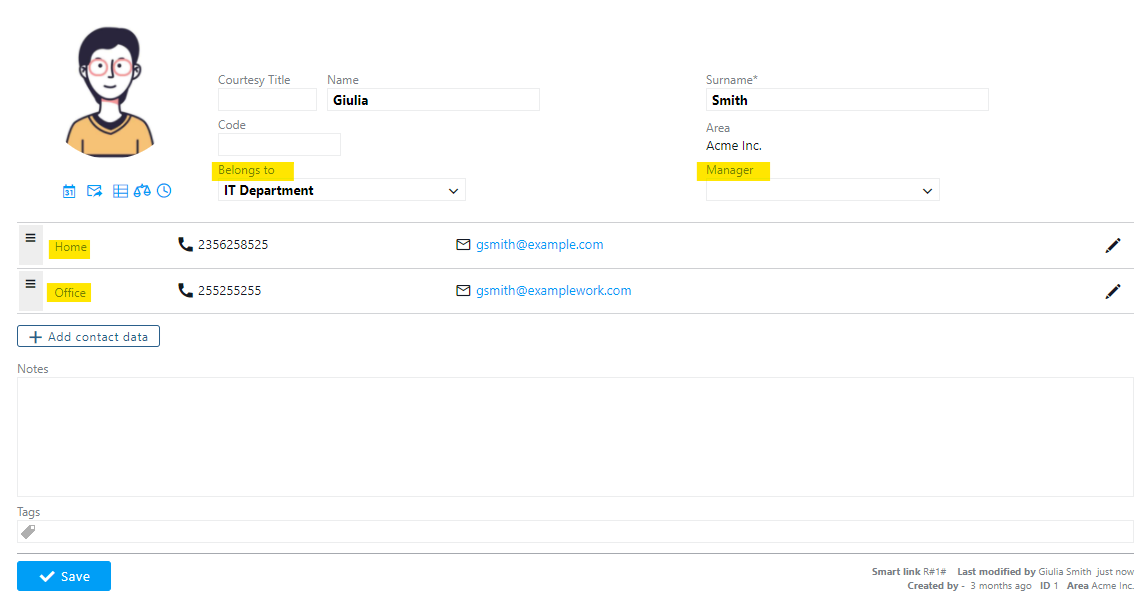Click Add contact data button
Viewport: 1147px width, 607px height.
(x=88, y=337)
